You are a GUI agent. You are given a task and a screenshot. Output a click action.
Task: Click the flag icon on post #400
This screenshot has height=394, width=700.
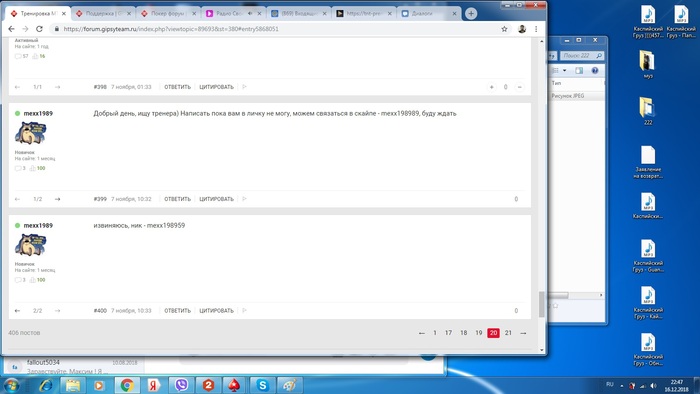pos(244,310)
